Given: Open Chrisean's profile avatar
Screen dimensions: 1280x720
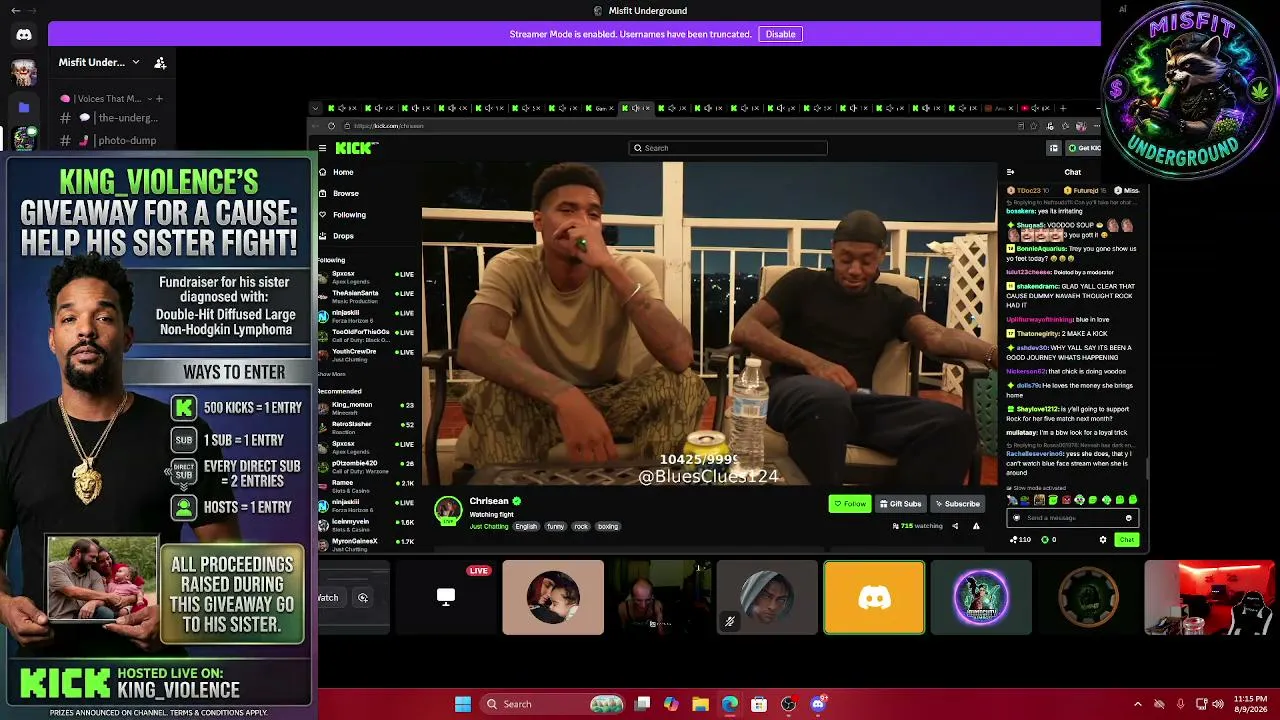Looking at the screenshot, I should (x=448, y=509).
